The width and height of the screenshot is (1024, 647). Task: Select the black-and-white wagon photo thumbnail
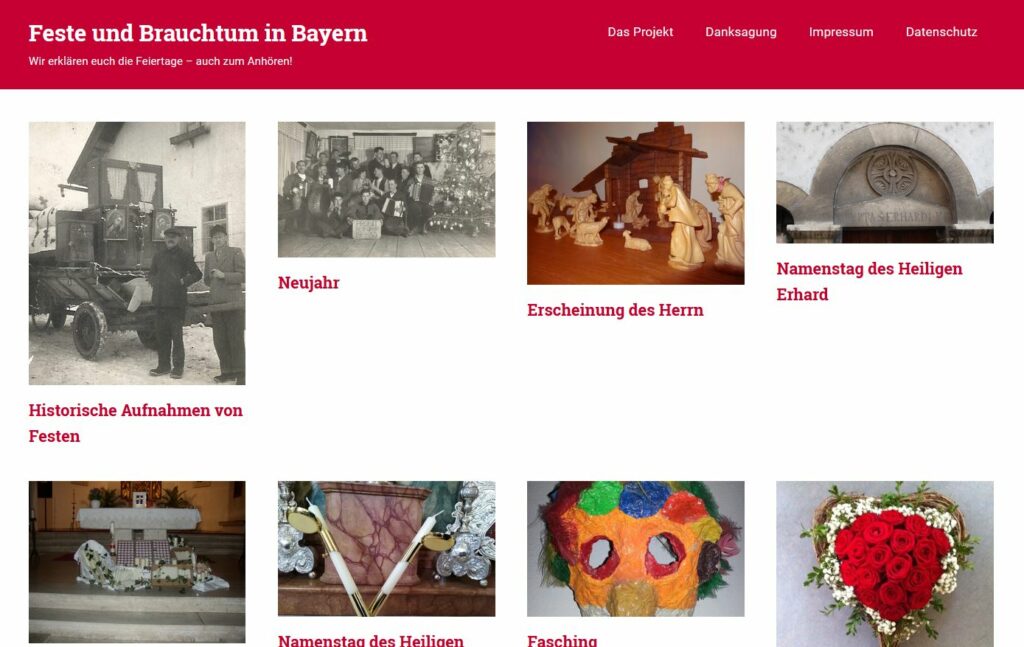pyautogui.click(x=137, y=253)
